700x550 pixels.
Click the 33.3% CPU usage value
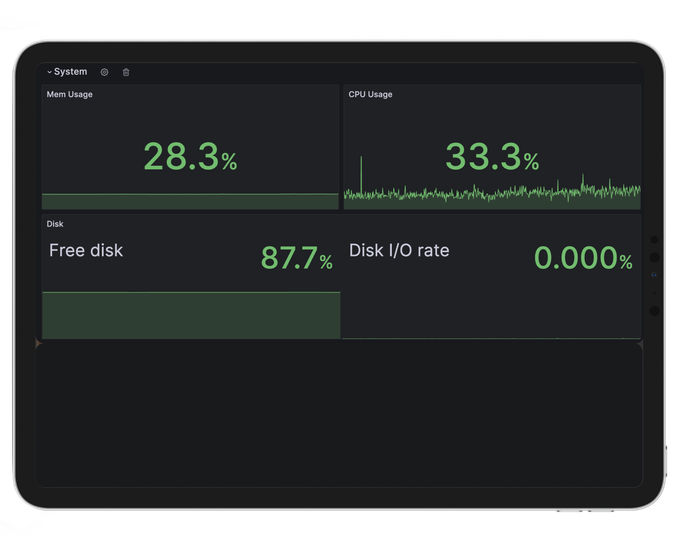491,157
